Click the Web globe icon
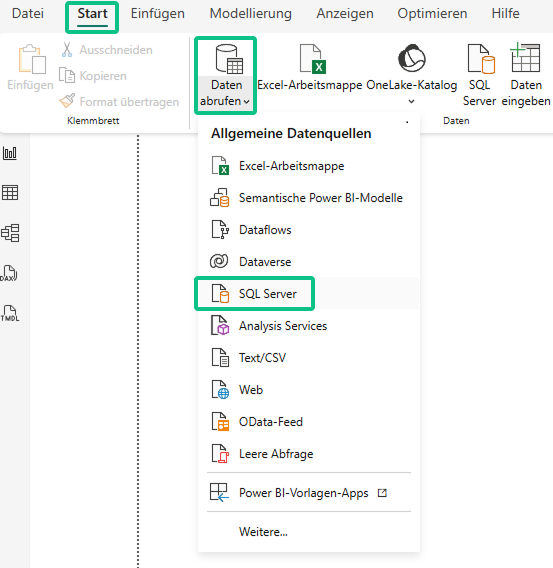Image resolution: width=553 pixels, height=568 pixels. (220, 389)
